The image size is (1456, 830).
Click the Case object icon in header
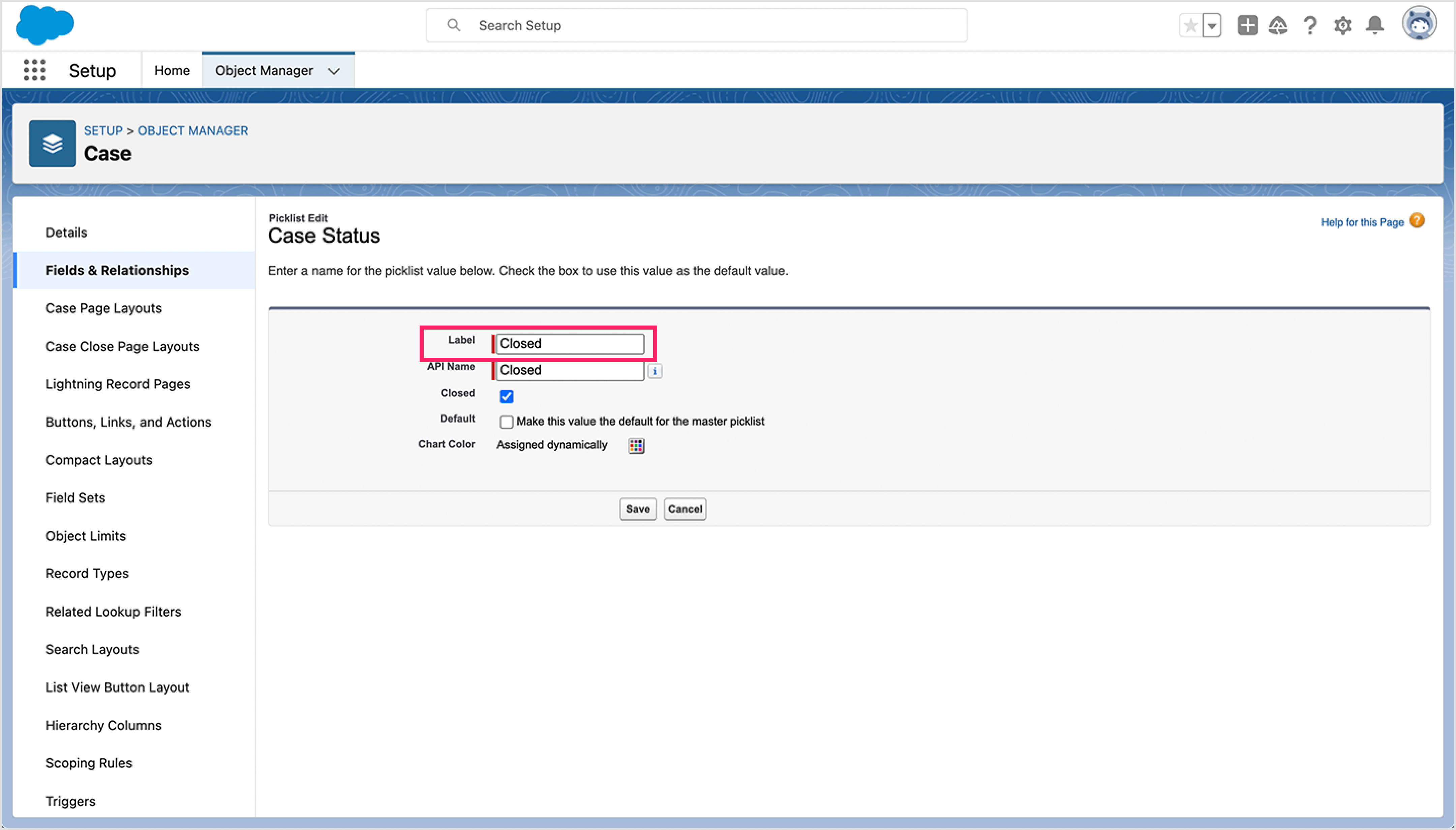click(x=52, y=143)
